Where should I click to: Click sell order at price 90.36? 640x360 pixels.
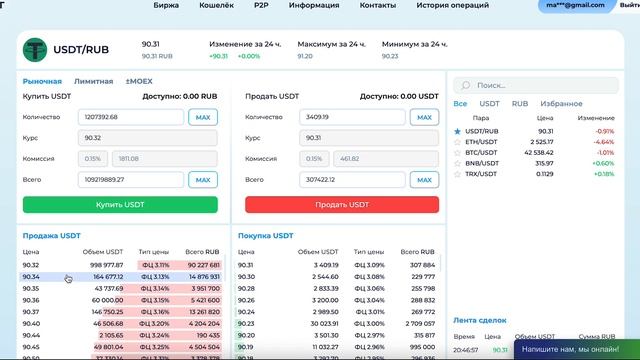coord(121,300)
